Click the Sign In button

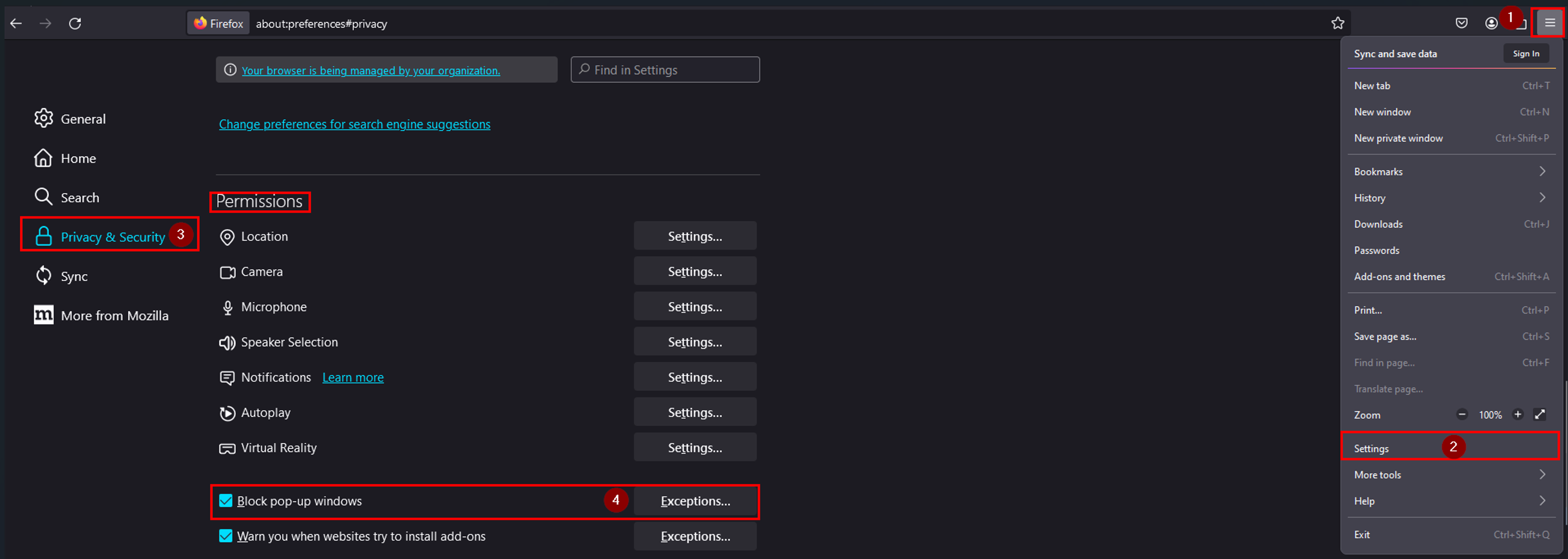point(1526,54)
